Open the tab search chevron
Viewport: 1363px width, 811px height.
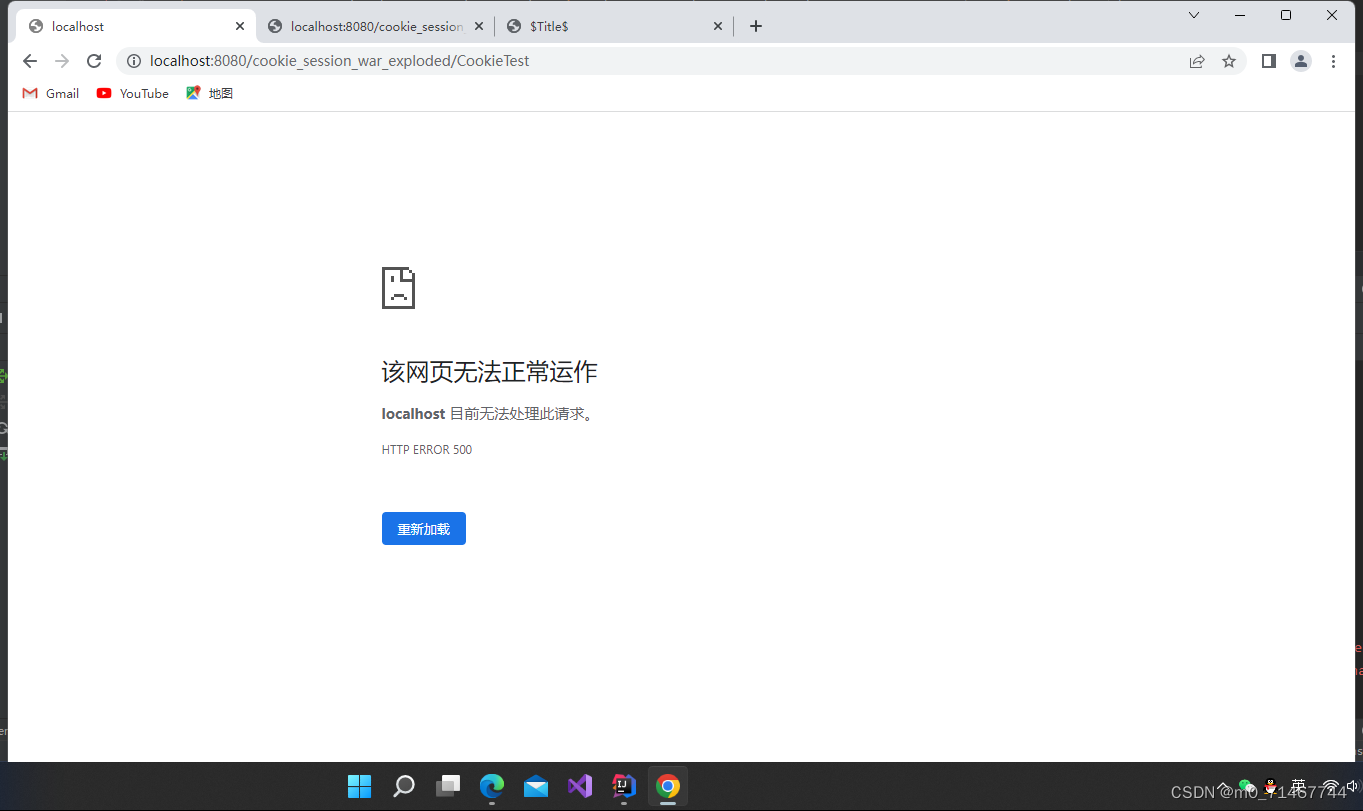1194,15
